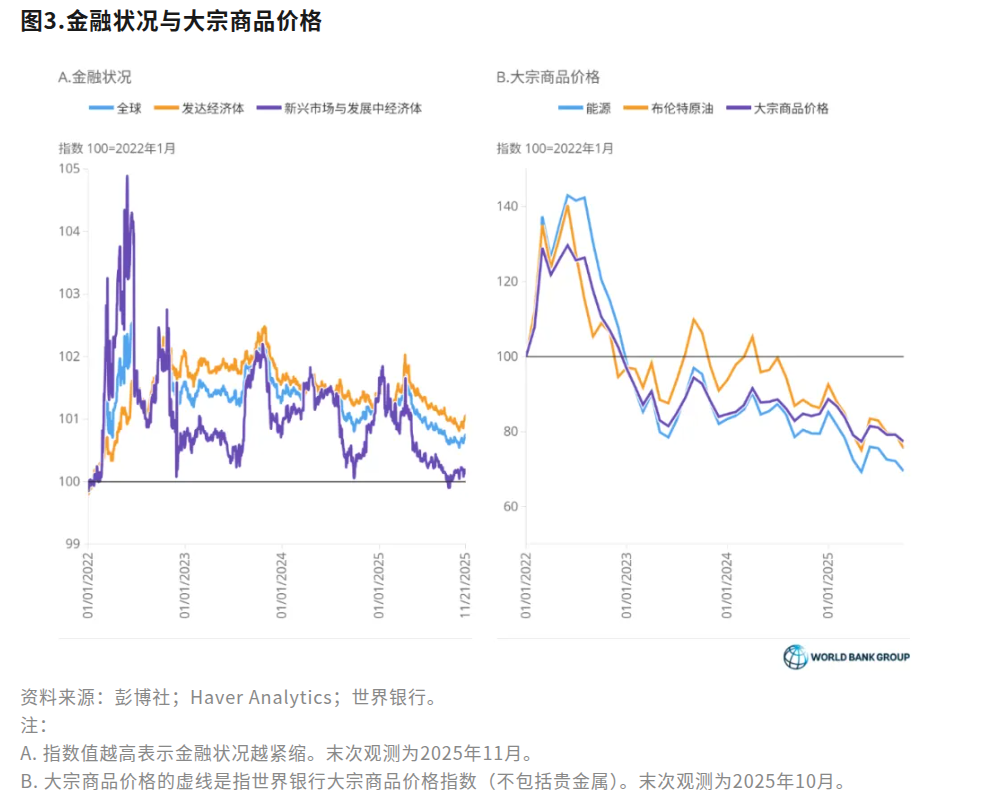Click the World Bank Group globe logo
987x804 pixels.
795,659
